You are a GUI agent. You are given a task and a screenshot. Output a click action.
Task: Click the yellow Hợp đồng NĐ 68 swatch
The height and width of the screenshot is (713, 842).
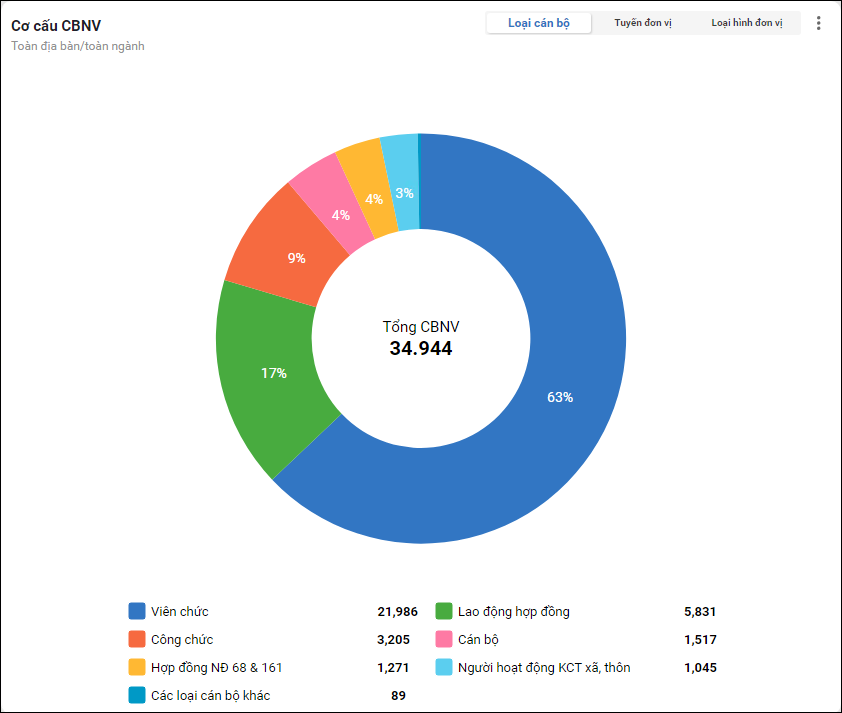coord(137,667)
